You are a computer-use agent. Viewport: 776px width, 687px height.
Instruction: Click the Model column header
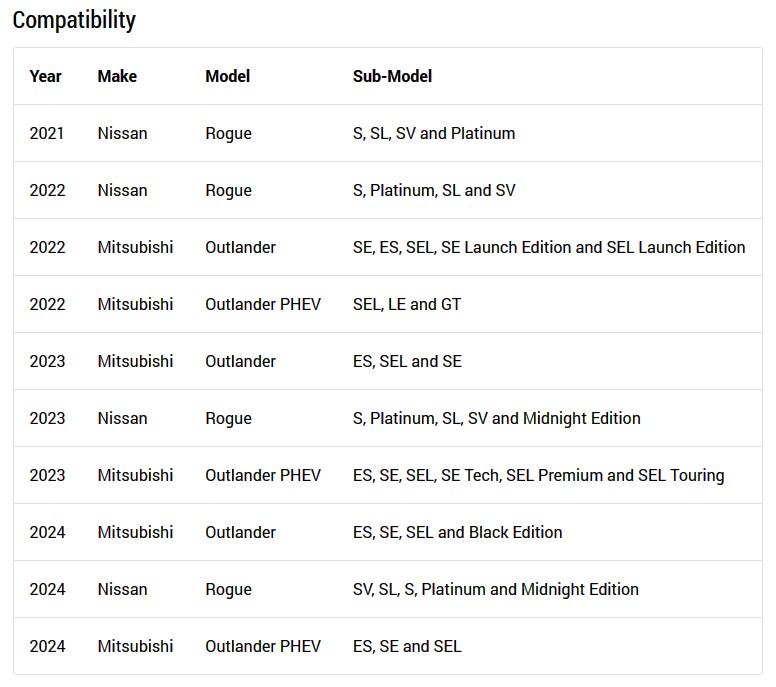(227, 76)
